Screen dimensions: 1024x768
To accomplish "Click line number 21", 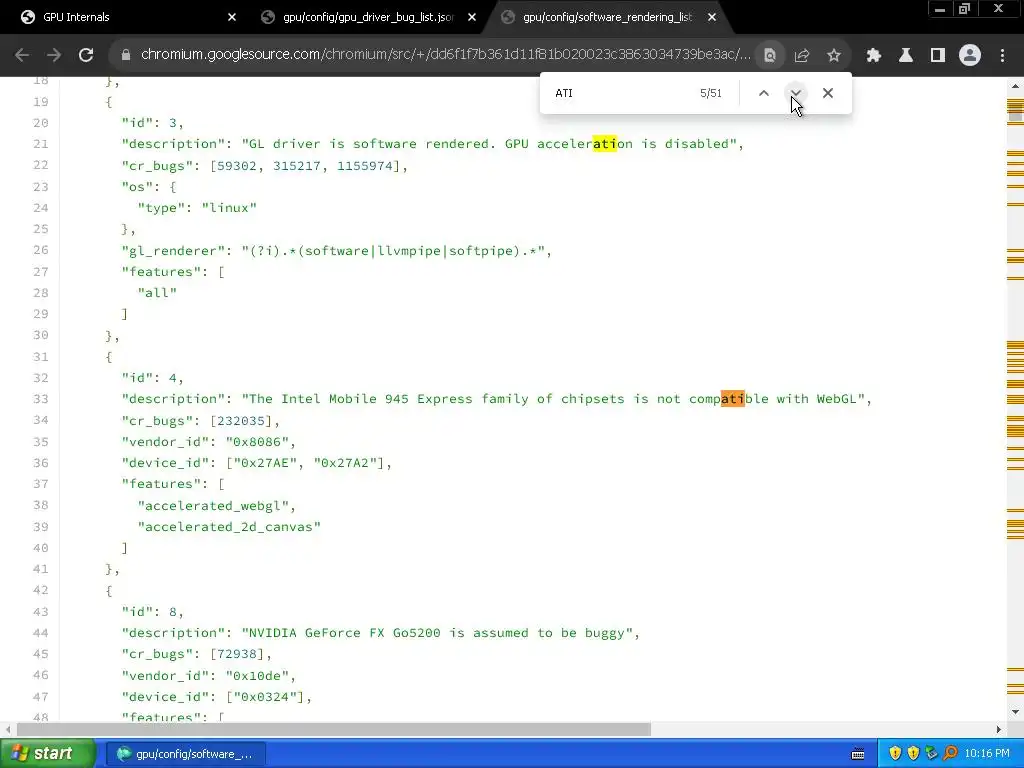I will (x=40, y=144).
